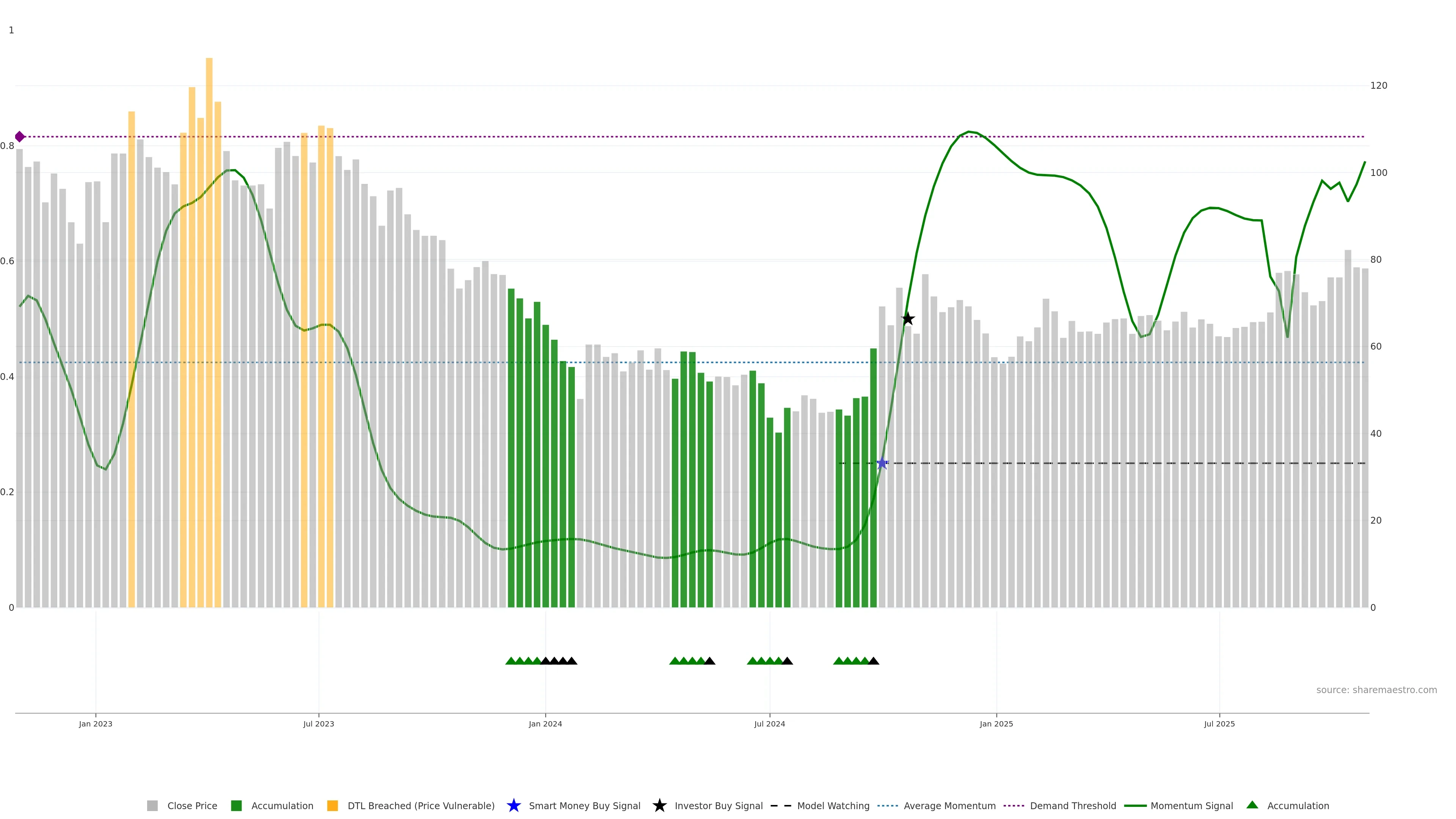Click the blue Smart Money Buy Signal star on chart

click(x=882, y=463)
